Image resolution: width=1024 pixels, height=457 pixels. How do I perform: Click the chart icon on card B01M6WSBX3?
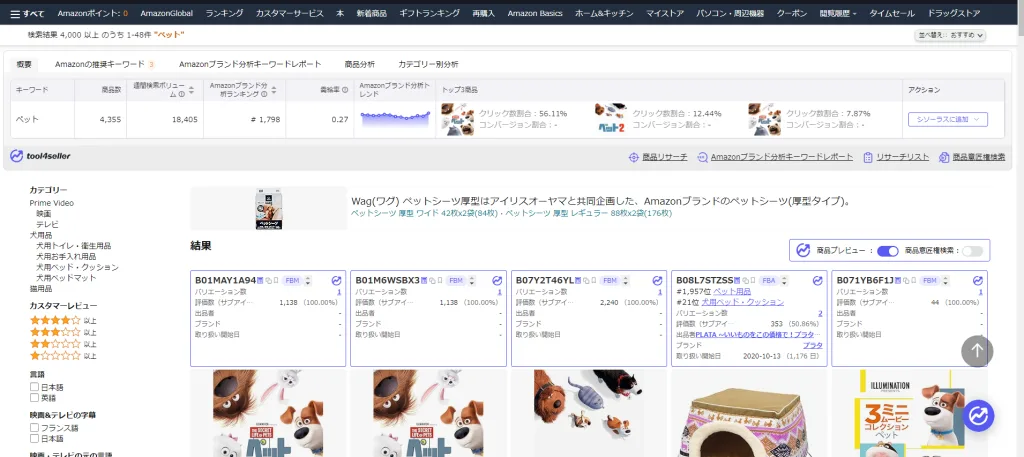coord(497,281)
